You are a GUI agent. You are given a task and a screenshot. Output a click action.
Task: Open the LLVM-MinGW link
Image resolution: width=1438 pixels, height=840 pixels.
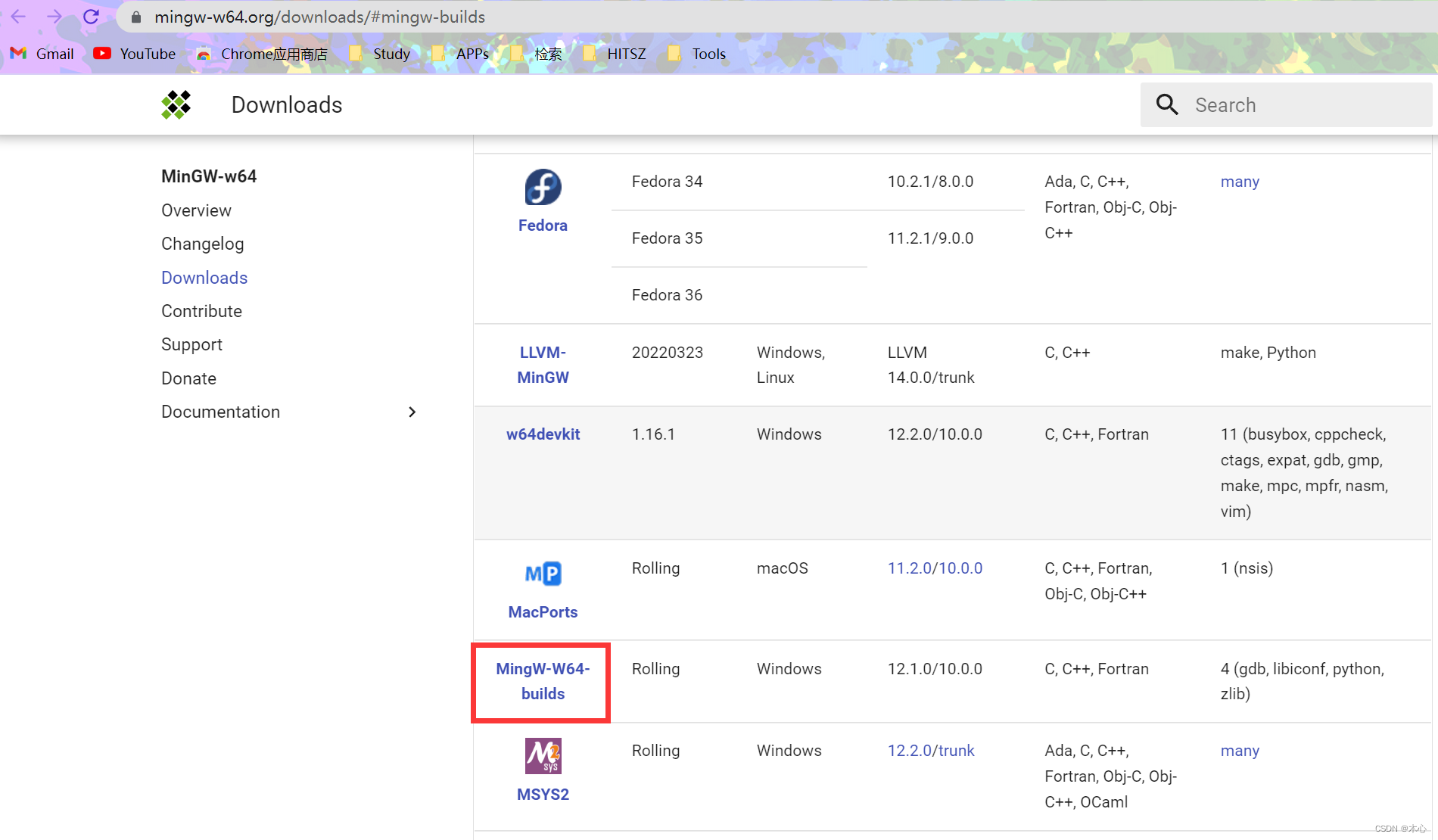[543, 365]
